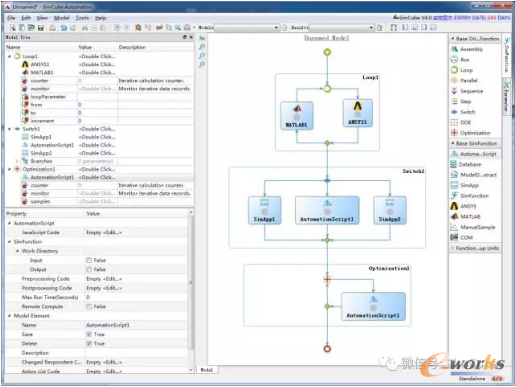Select the SimApp2 node in Switch1
This screenshot has width=515, height=387.
(x=390, y=210)
